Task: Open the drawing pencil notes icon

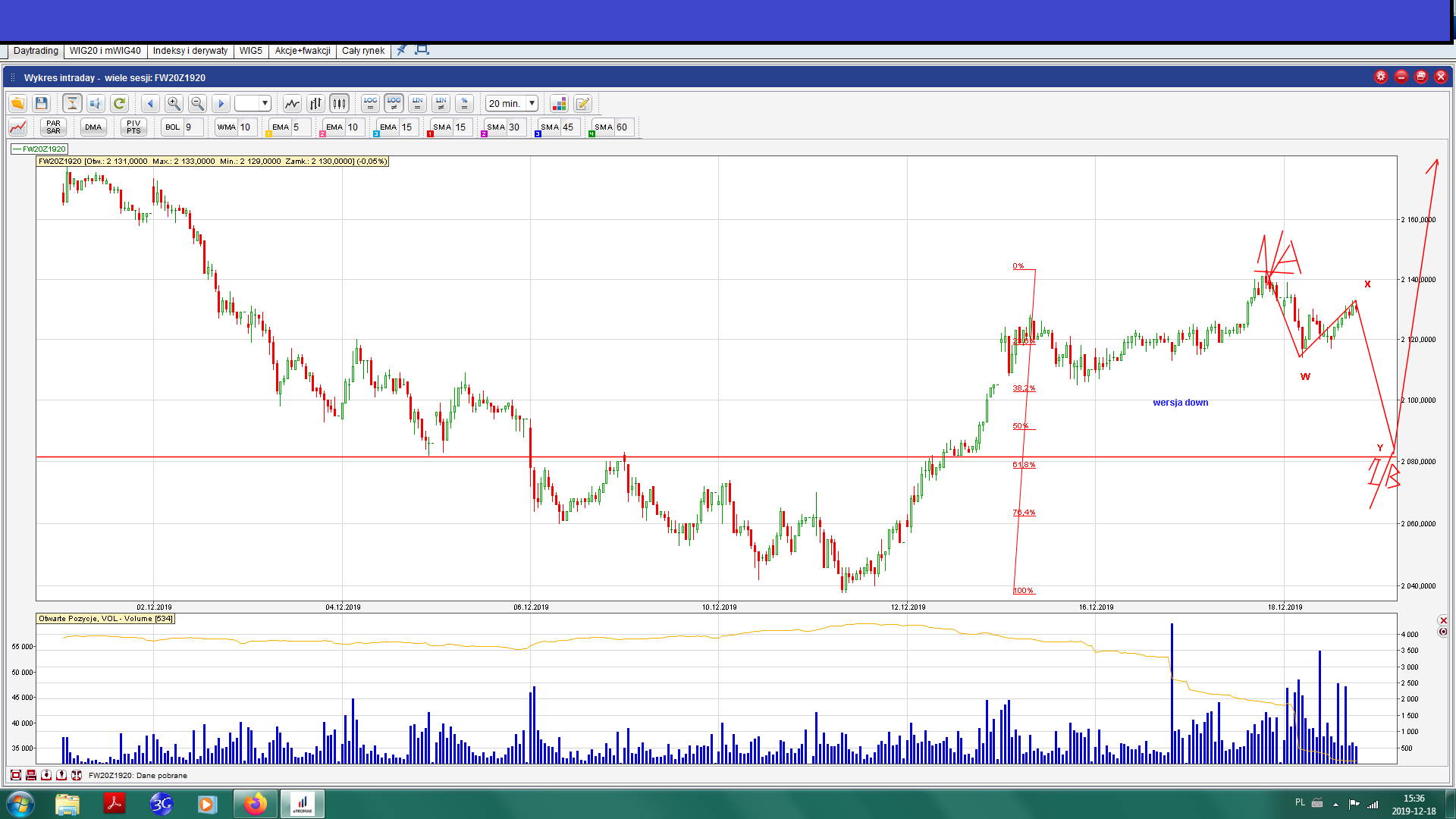Action: tap(582, 103)
